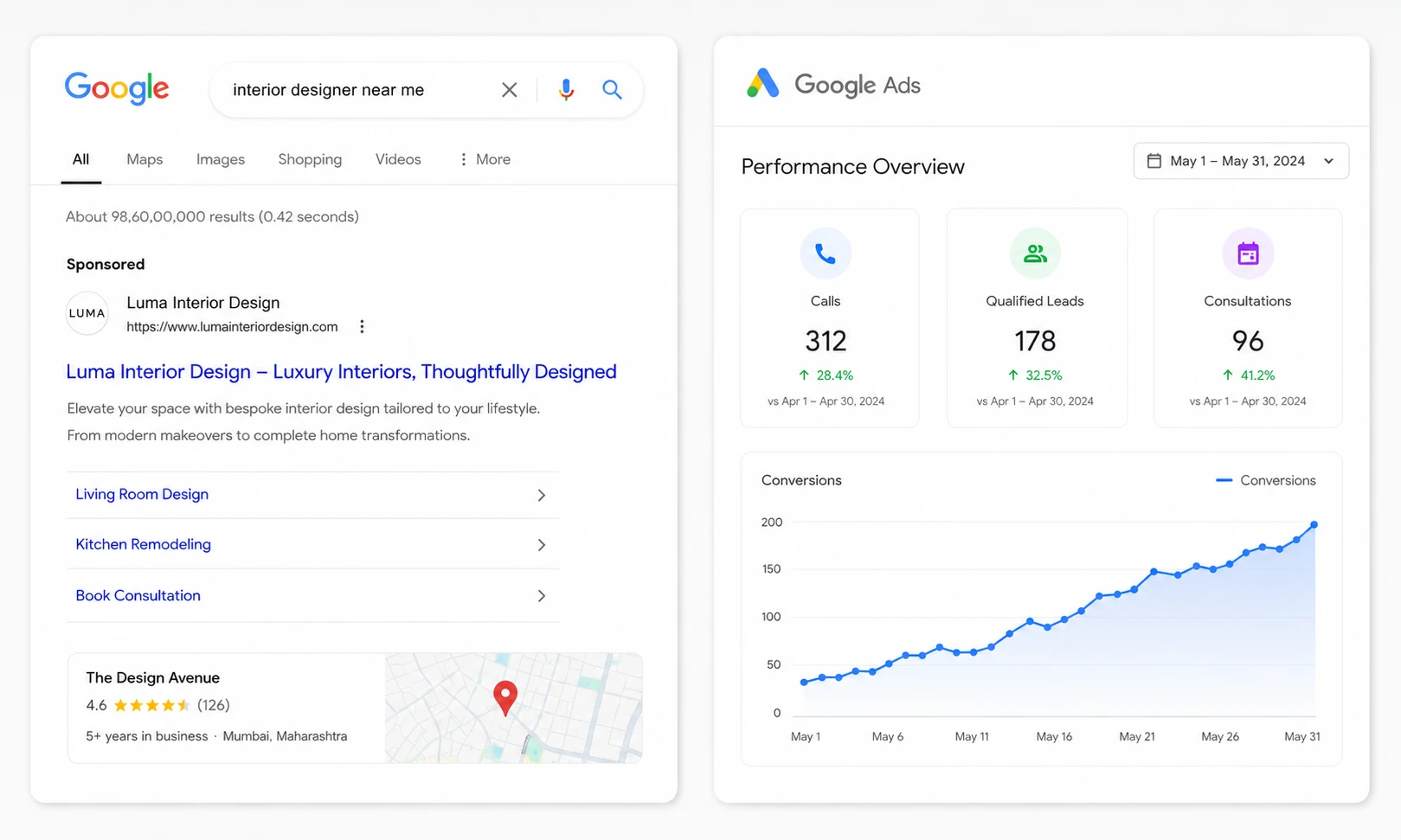Click the Sponsored label
The height and width of the screenshot is (840, 1401).
point(106,264)
